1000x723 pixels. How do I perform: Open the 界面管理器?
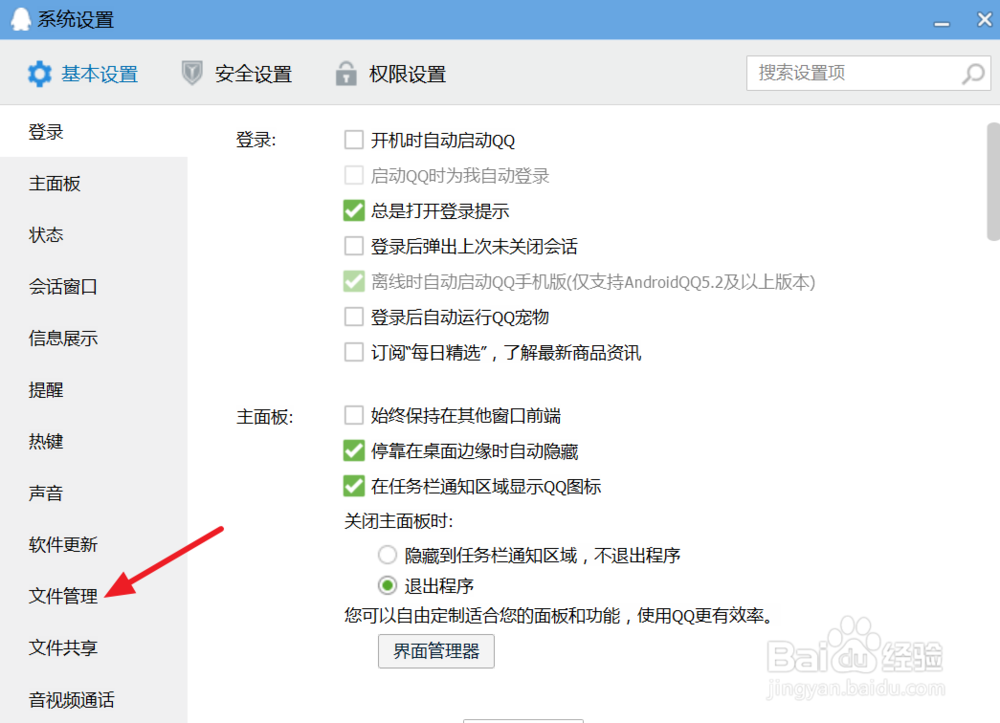click(436, 650)
